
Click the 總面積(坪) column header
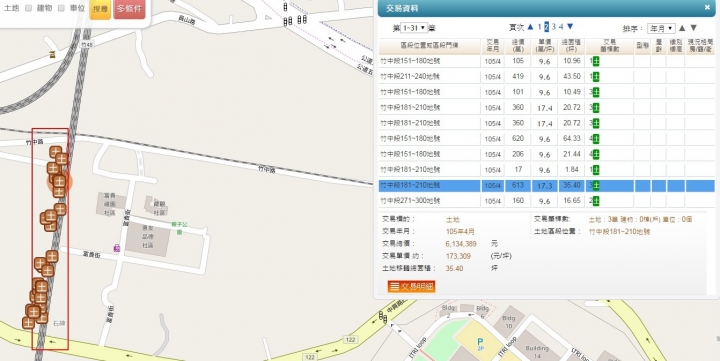pyautogui.click(x=572, y=45)
